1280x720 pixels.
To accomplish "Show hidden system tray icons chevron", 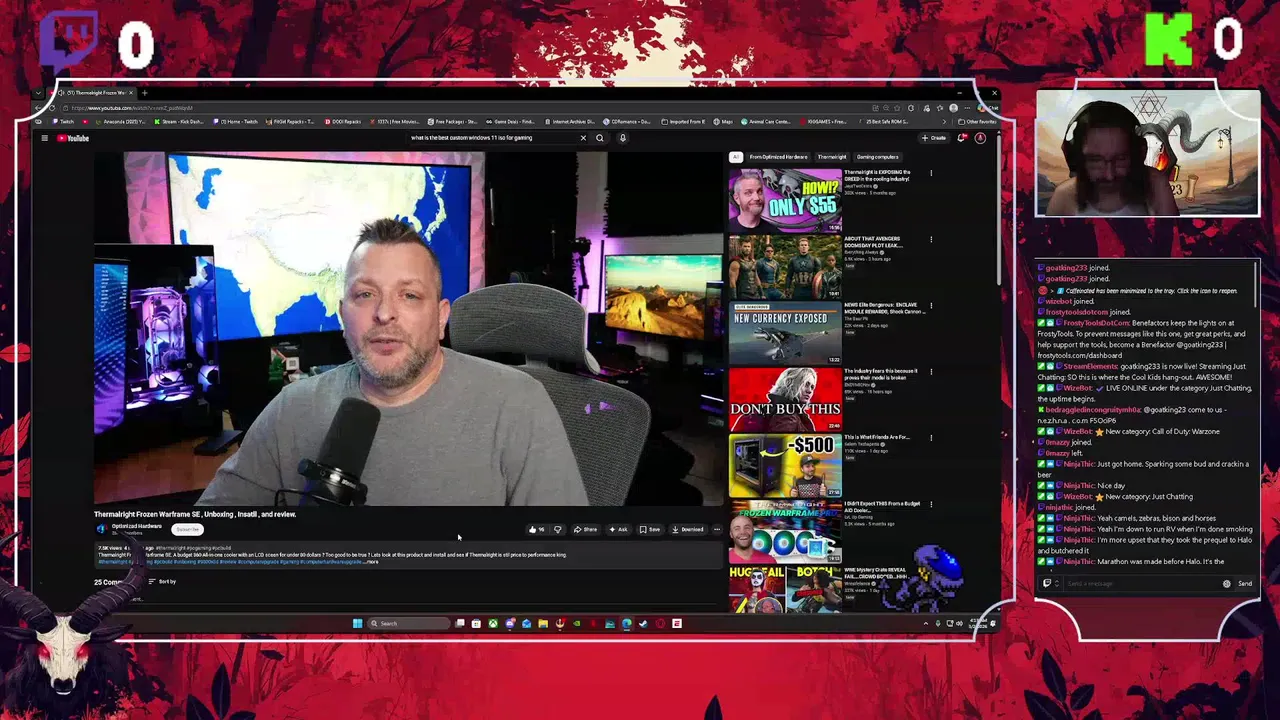I will coord(925,623).
